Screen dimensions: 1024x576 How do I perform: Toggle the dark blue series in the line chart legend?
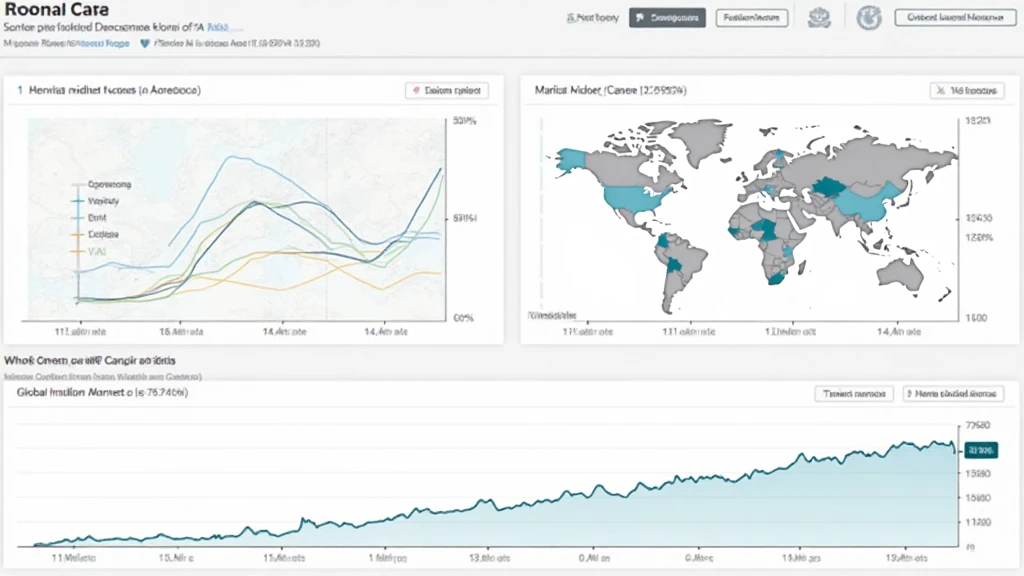coord(97,200)
